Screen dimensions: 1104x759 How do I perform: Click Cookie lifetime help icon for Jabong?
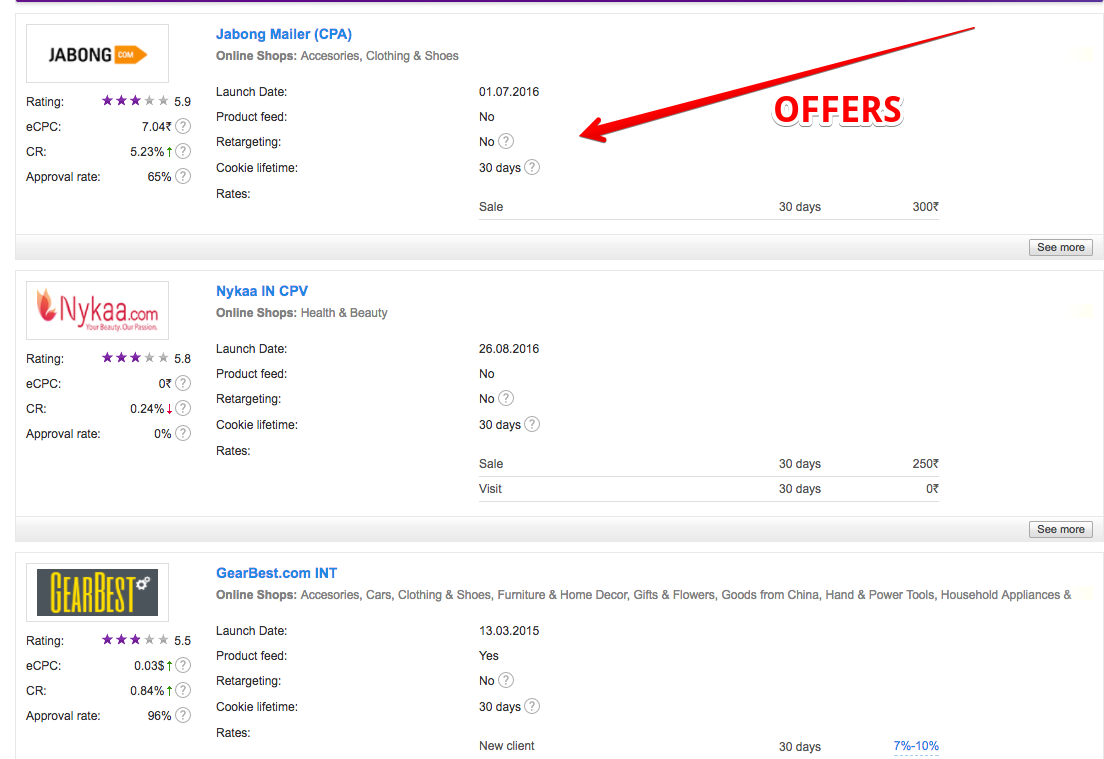pos(532,167)
